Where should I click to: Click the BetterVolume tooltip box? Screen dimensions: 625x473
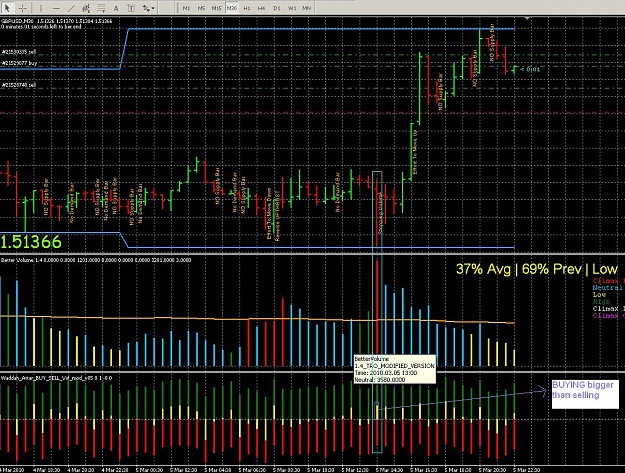pyautogui.click(x=395, y=369)
